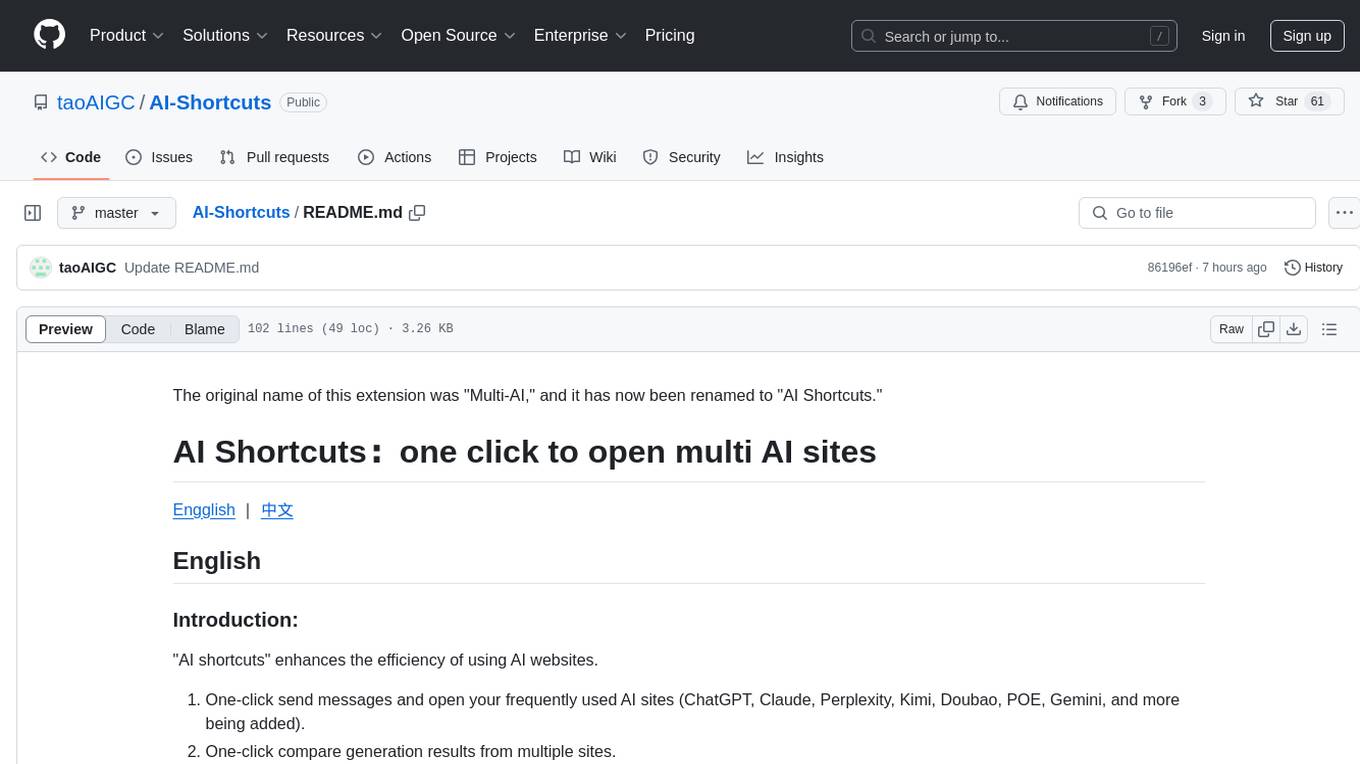
Task: Open the GitHub homepage logo
Action: pyautogui.click(x=49, y=35)
